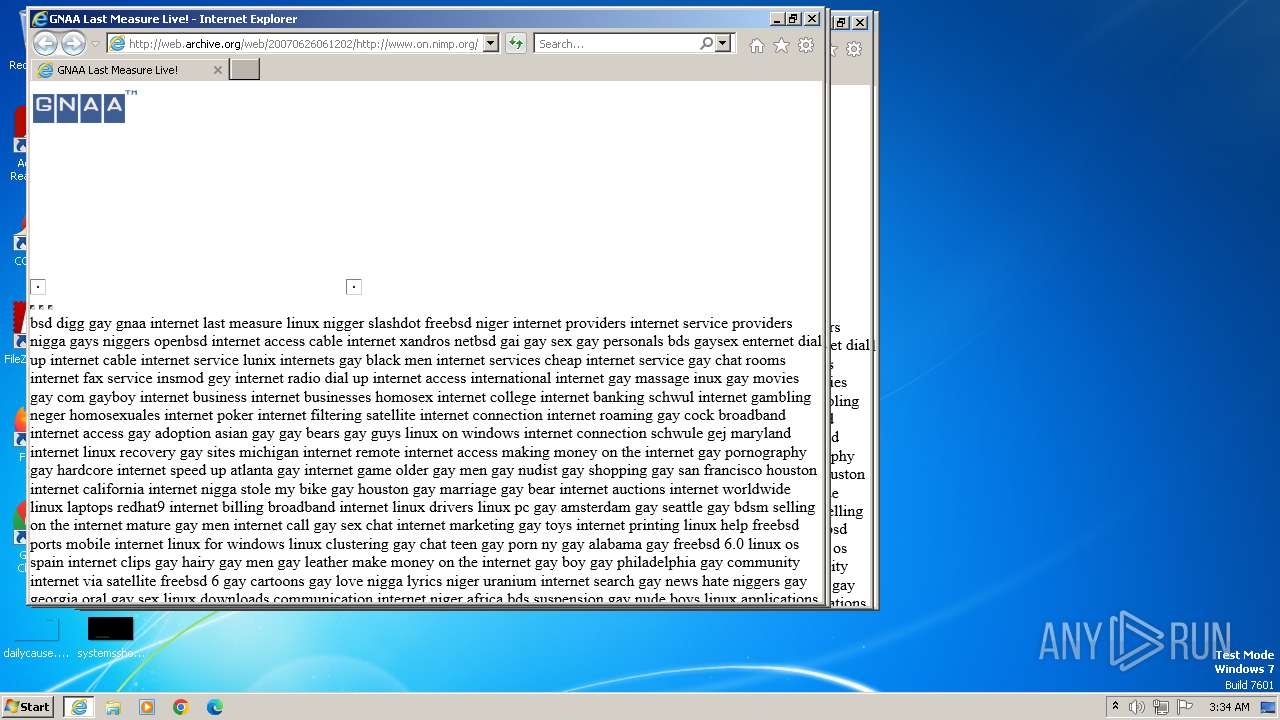
Task: Show hidden system tray icons
Action: coord(1115,706)
